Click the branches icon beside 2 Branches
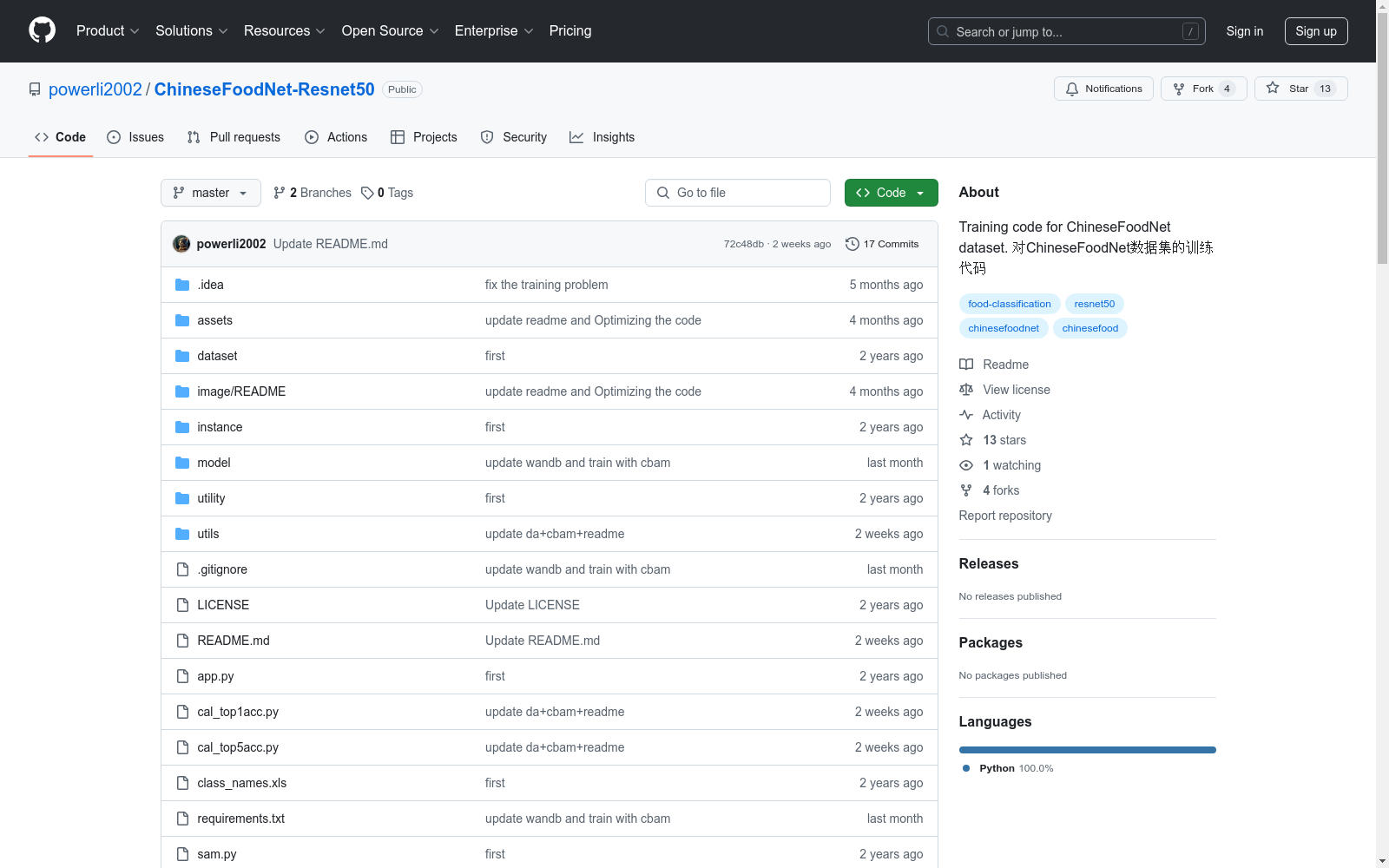 coord(280,193)
